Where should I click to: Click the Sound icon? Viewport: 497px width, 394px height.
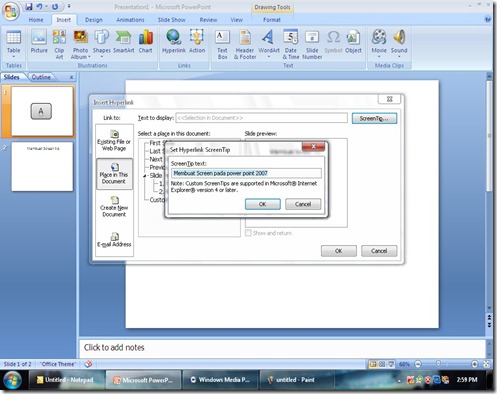[x=399, y=37]
